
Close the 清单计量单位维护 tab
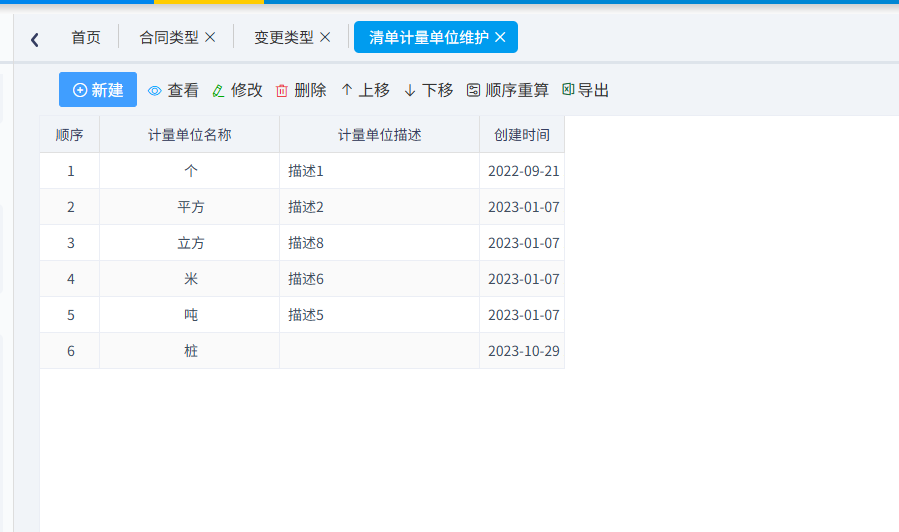(x=500, y=37)
